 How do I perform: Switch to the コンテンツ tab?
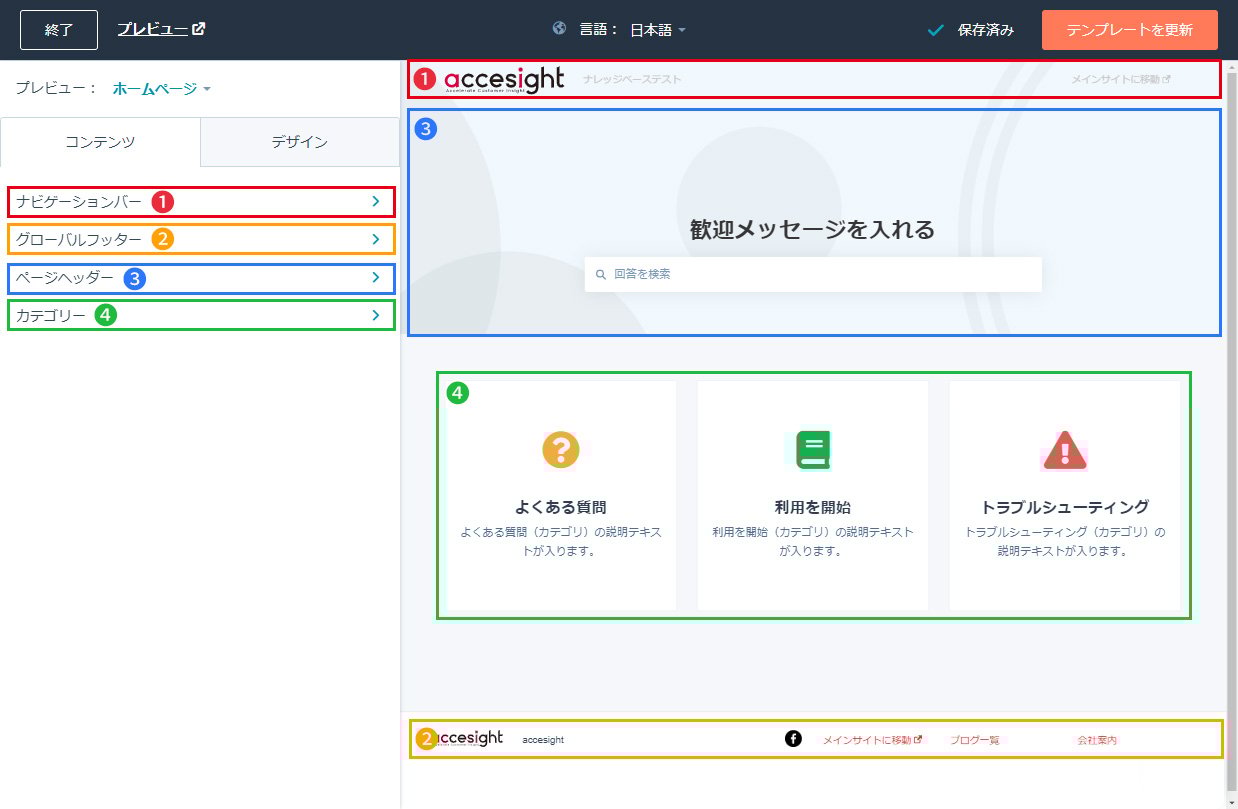coord(100,142)
